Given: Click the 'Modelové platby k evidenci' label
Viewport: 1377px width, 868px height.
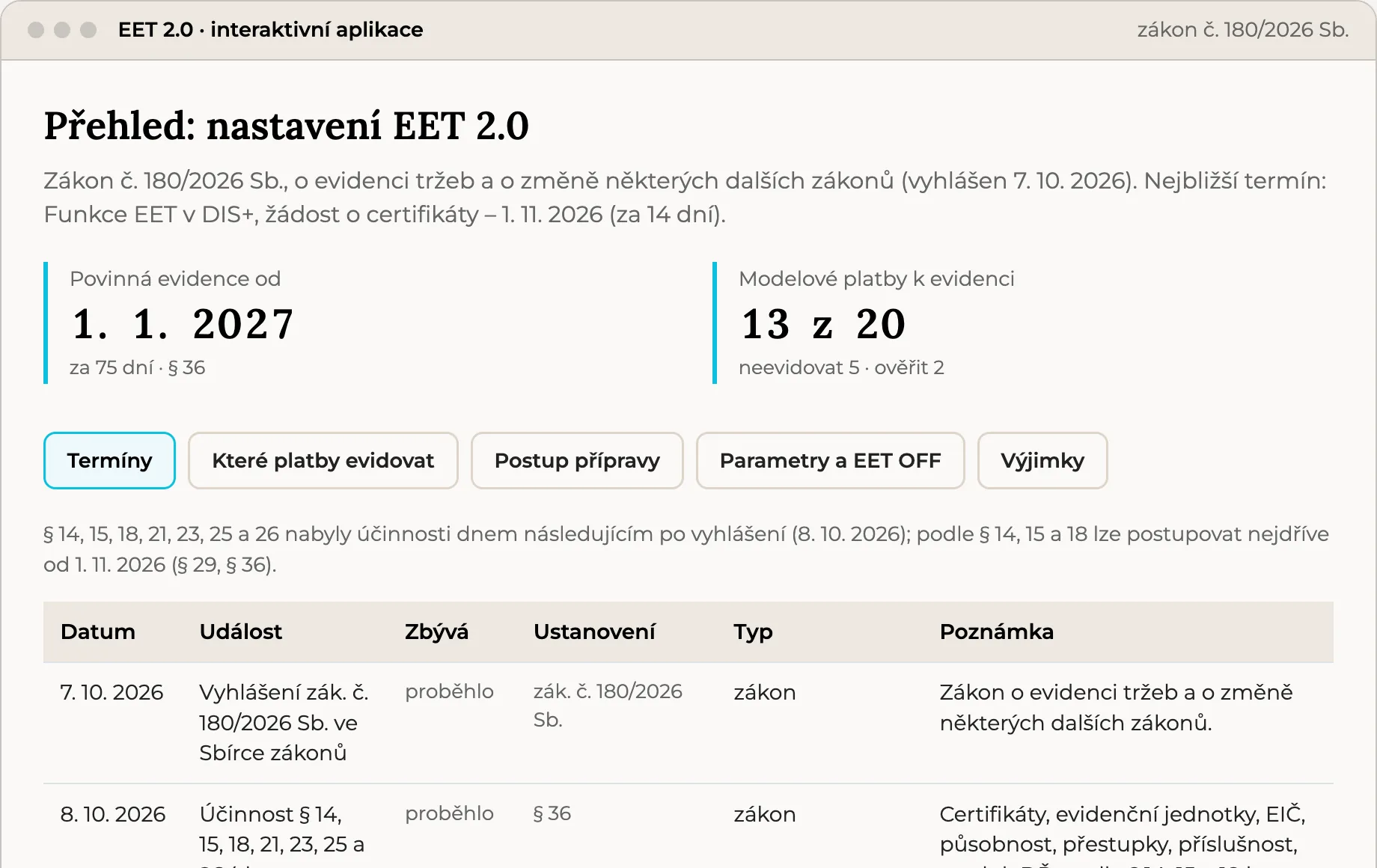Looking at the screenshot, I should (x=876, y=278).
